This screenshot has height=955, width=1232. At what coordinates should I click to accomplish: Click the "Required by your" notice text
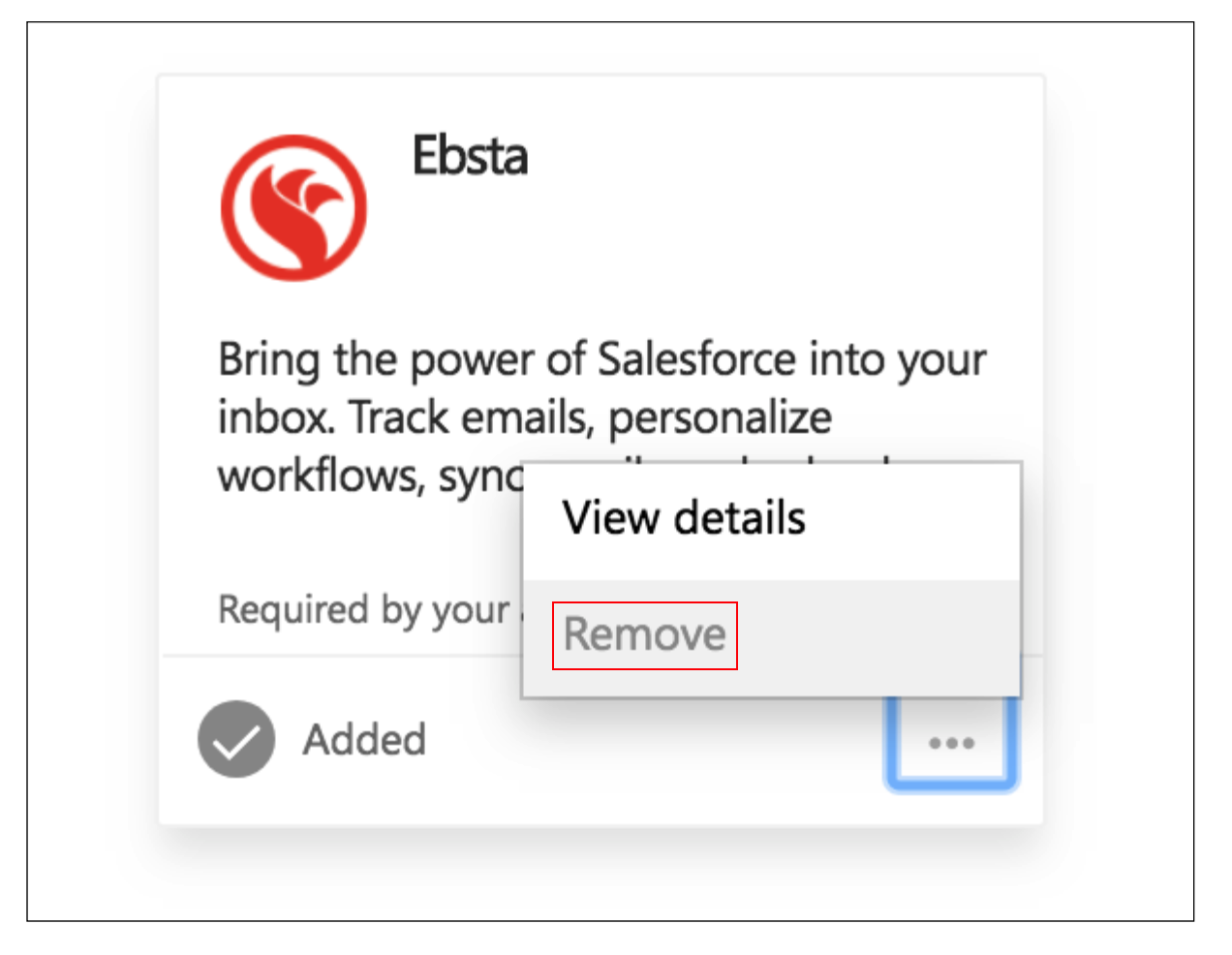tap(363, 610)
